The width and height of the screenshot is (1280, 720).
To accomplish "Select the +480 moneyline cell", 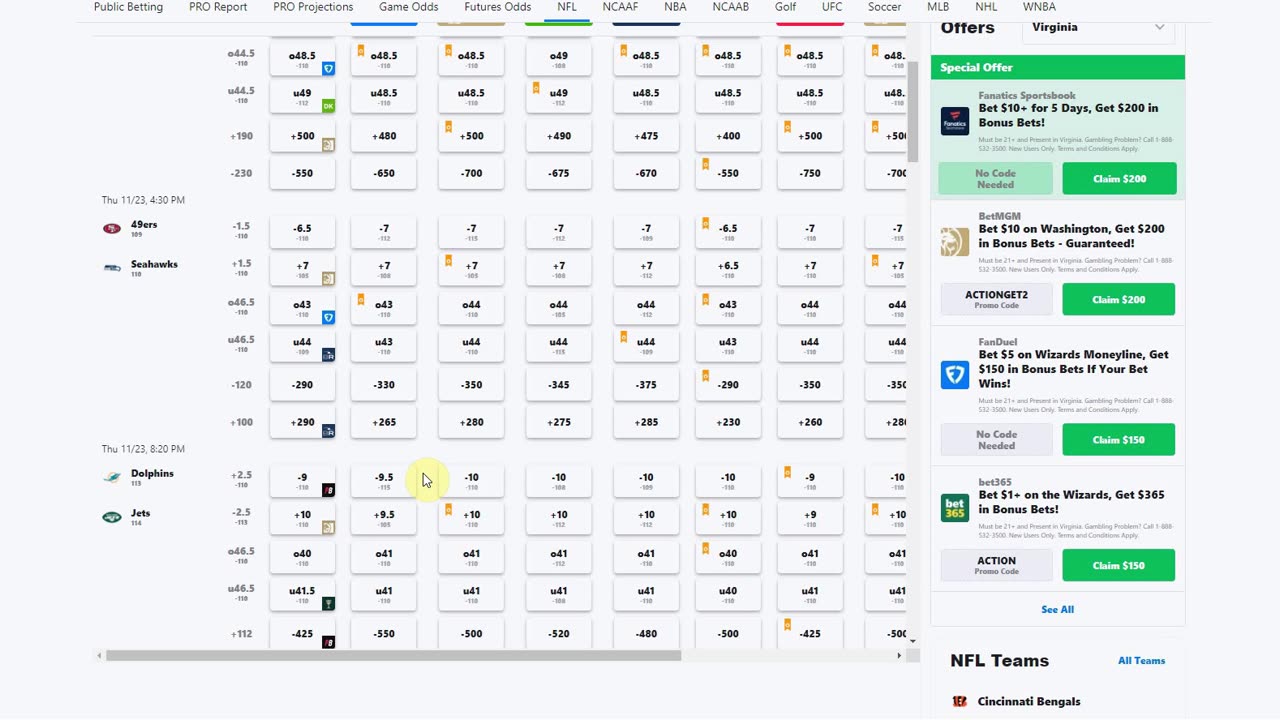I will [x=384, y=136].
